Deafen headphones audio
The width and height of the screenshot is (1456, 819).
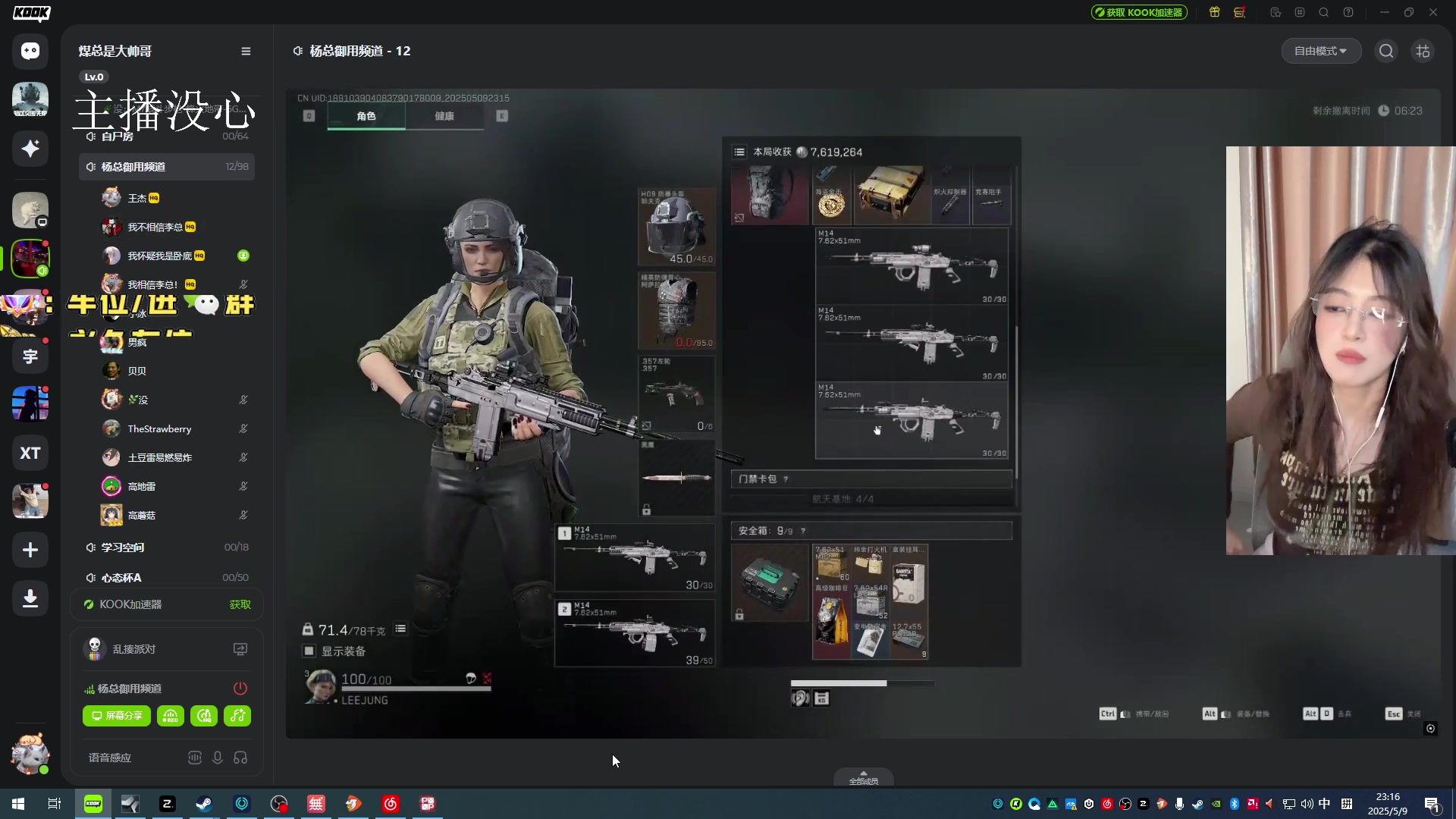[240, 758]
